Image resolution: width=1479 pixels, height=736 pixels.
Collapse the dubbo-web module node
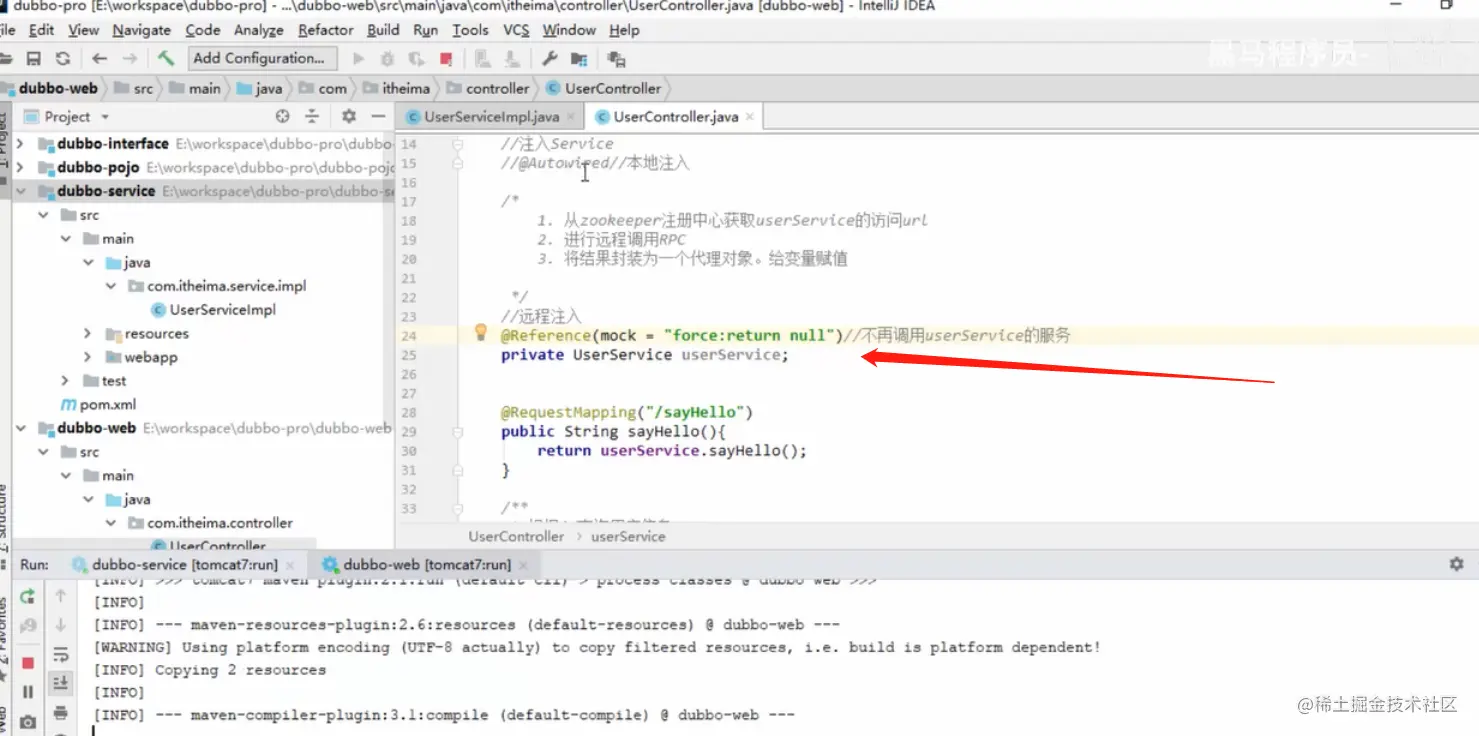pyautogui.click(x=19, y=428)
